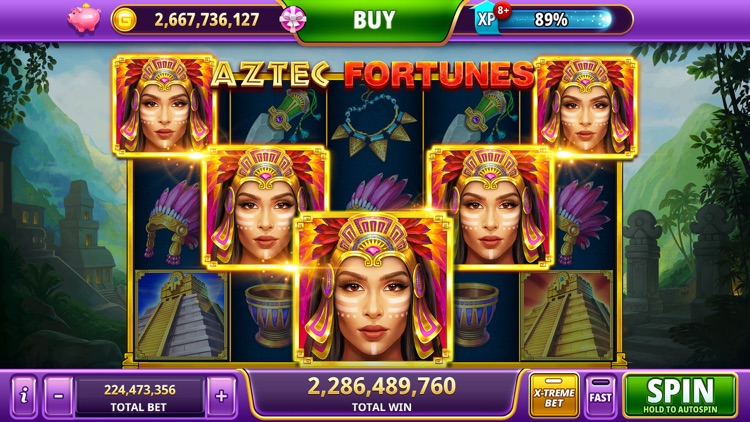Screen dimensions: 750x422
Task: Open the info paytable button
Action: tap(24, 395)
